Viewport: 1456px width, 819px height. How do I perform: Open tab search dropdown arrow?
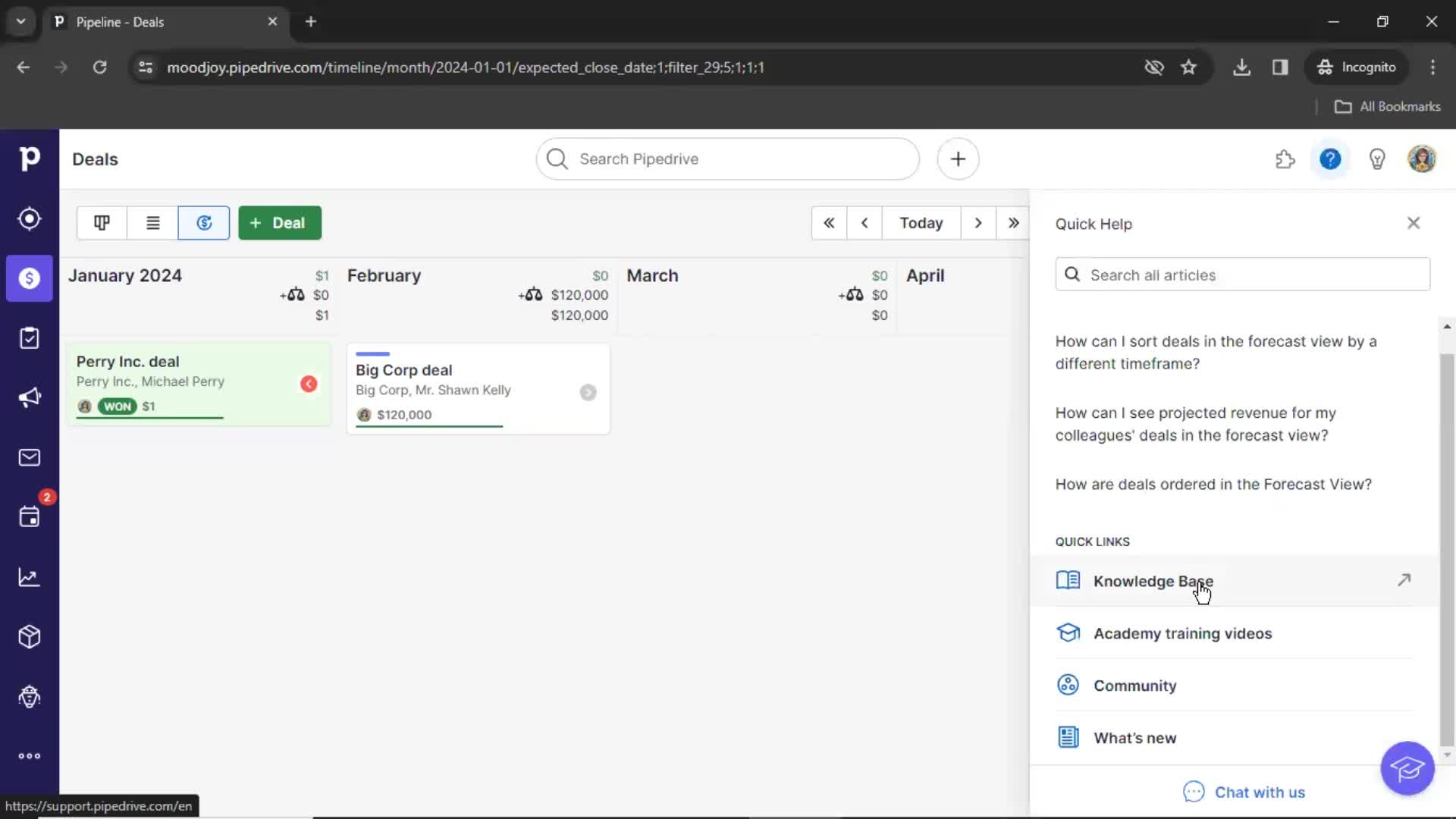21,22
